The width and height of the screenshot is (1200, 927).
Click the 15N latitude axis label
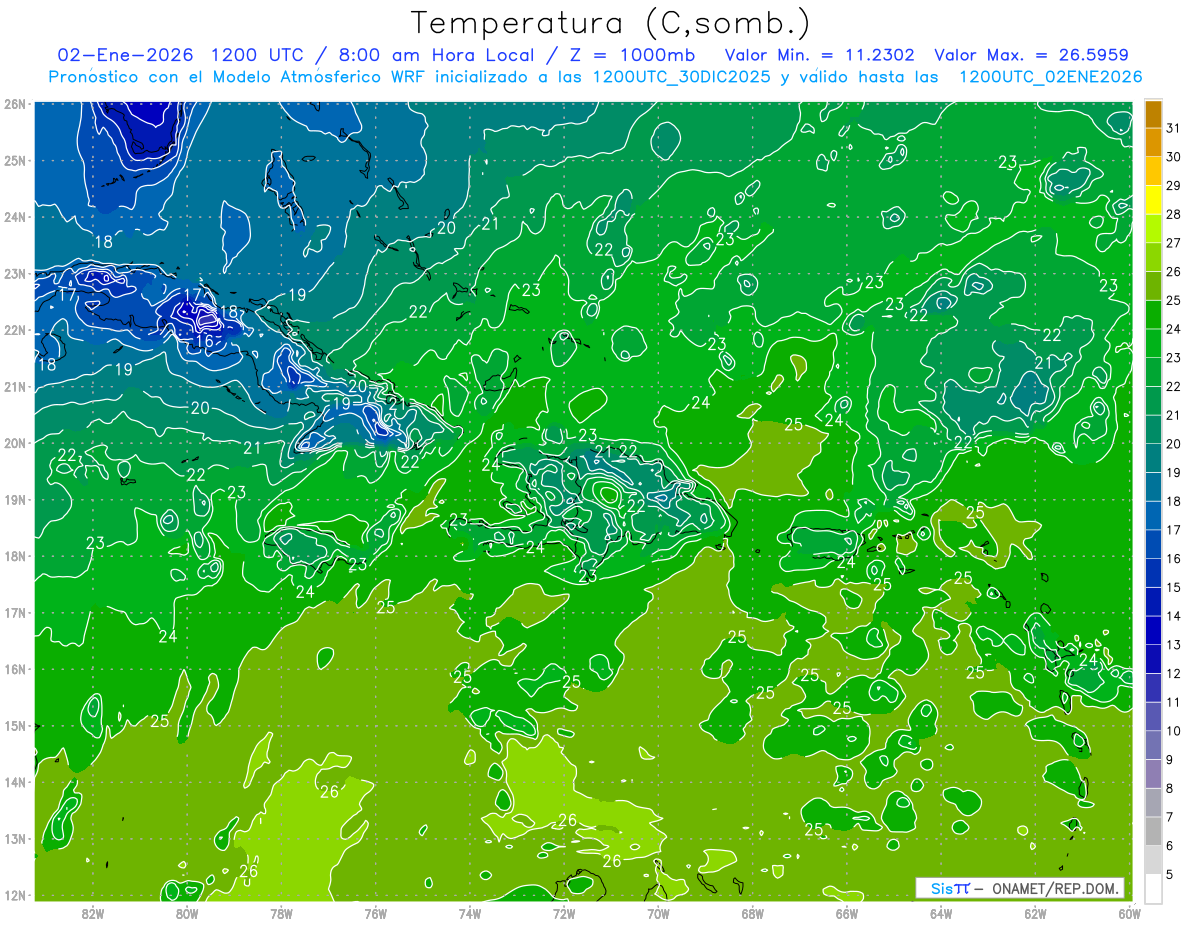(x=14, y=725)
